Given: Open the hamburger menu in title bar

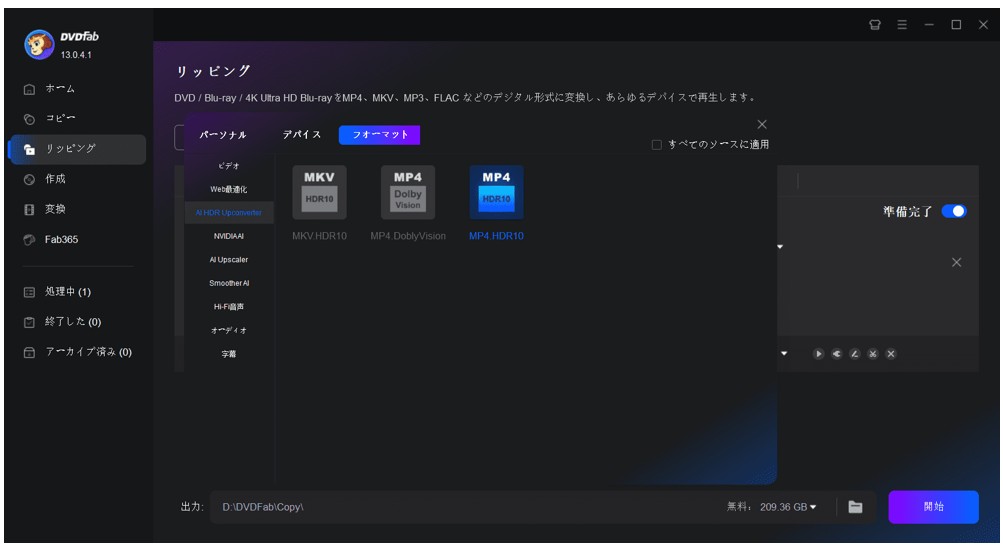Looking at the screenshot, I should coord(902,24).
